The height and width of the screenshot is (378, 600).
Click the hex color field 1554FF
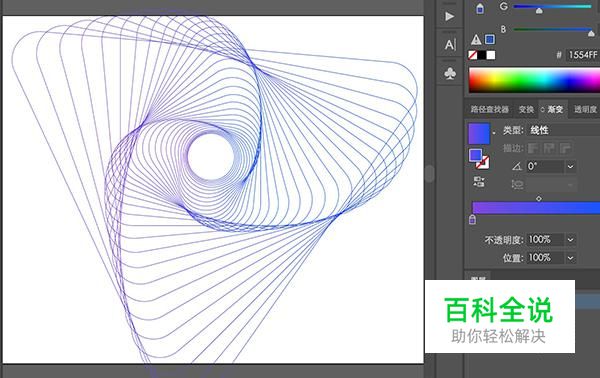pos(582,55)
